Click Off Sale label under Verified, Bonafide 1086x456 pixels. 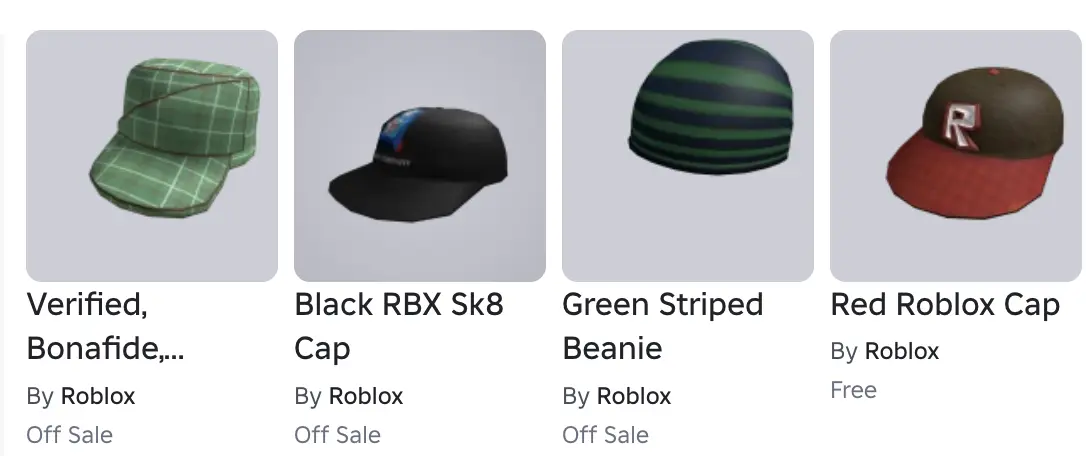tap(69, 435)
